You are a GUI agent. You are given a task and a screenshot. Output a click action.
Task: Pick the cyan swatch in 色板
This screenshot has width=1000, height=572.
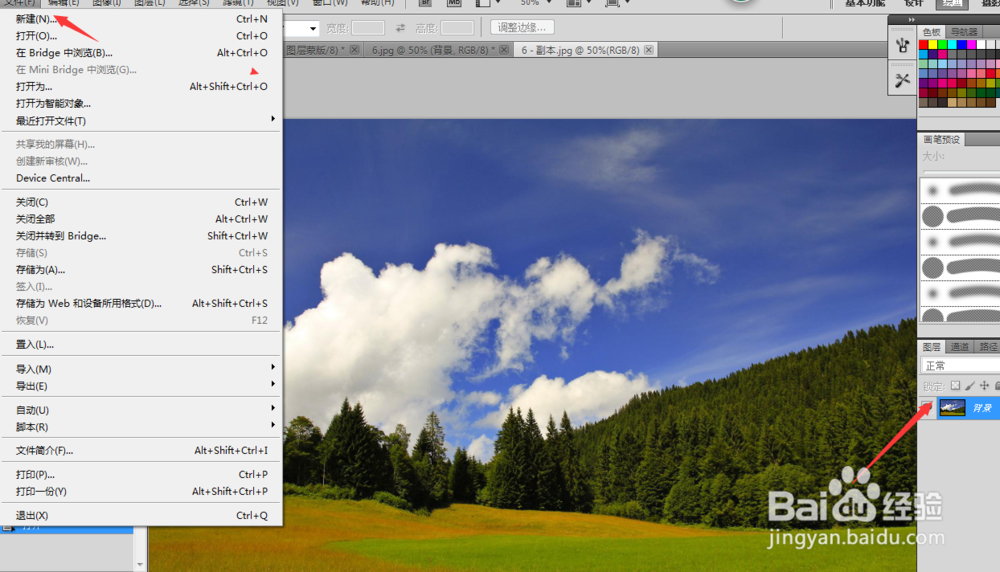(952, 45)
